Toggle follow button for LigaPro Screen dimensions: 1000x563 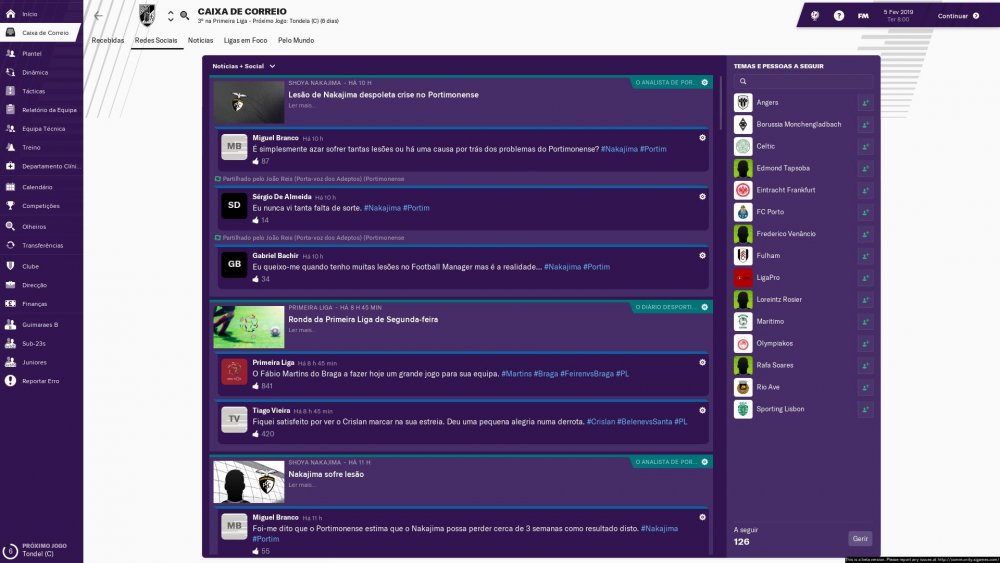[x=865, y=278]
